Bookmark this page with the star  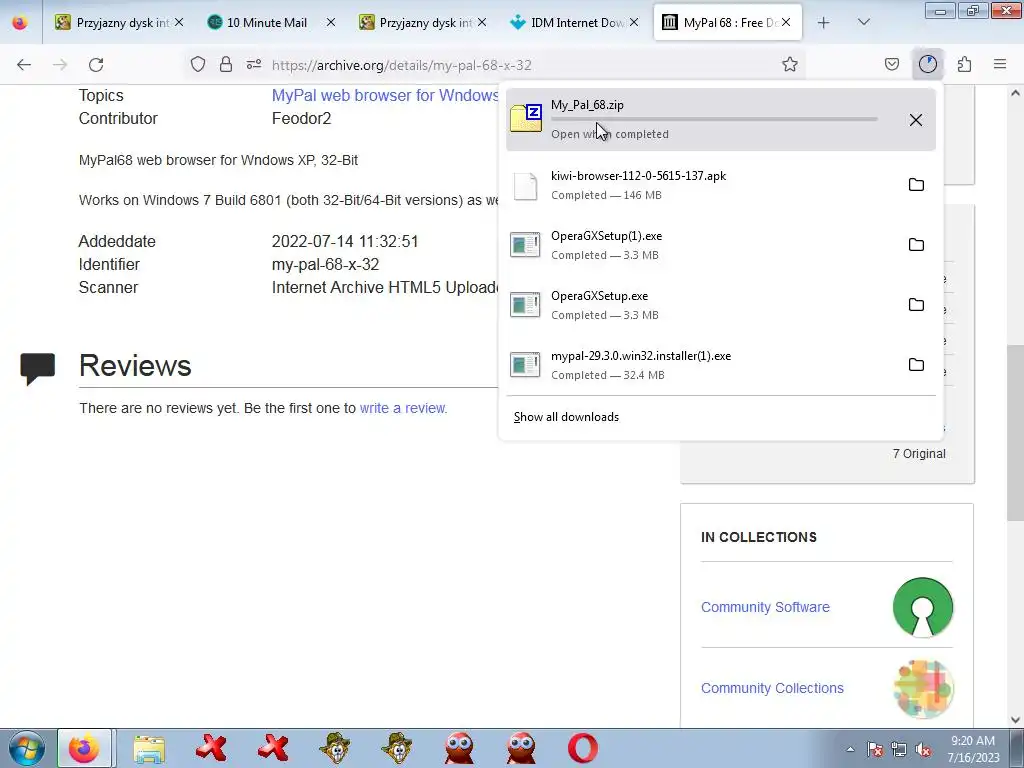[790, 64]
